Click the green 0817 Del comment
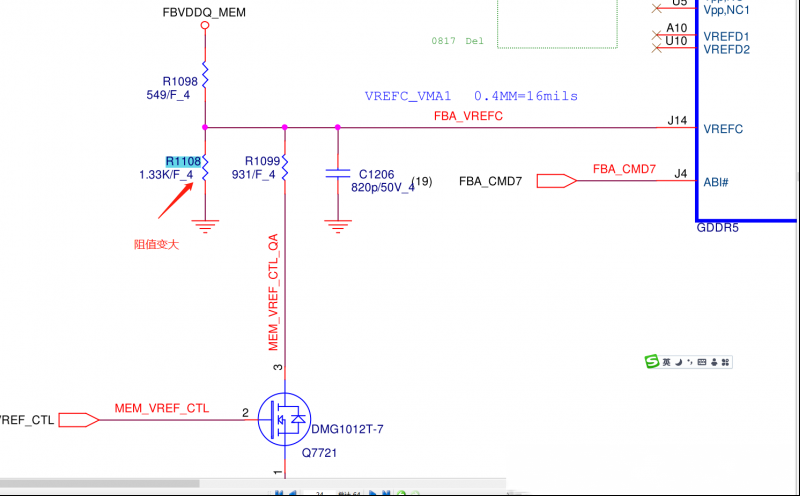Viewport: 800px width, 496px height. coord(457,41)
